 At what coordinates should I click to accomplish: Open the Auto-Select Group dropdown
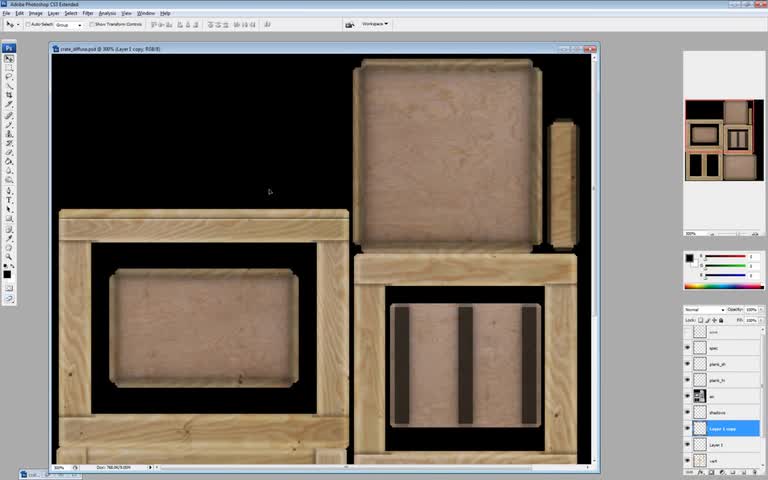pyautogui.click(x=68, y=24)
